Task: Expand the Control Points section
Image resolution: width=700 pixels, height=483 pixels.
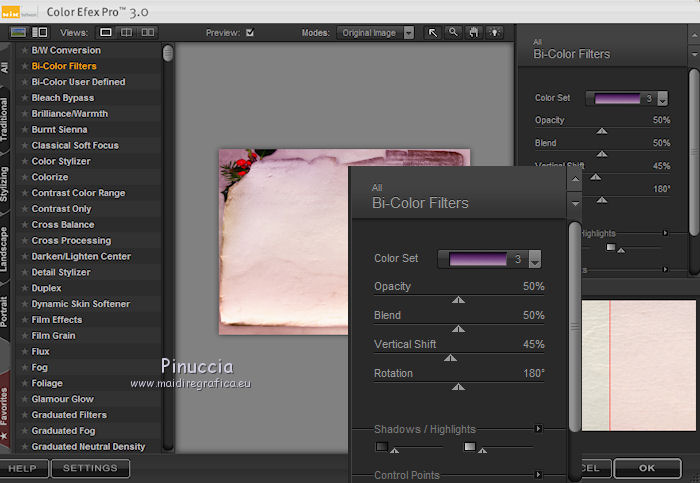Action: click(x=538, y=475)
